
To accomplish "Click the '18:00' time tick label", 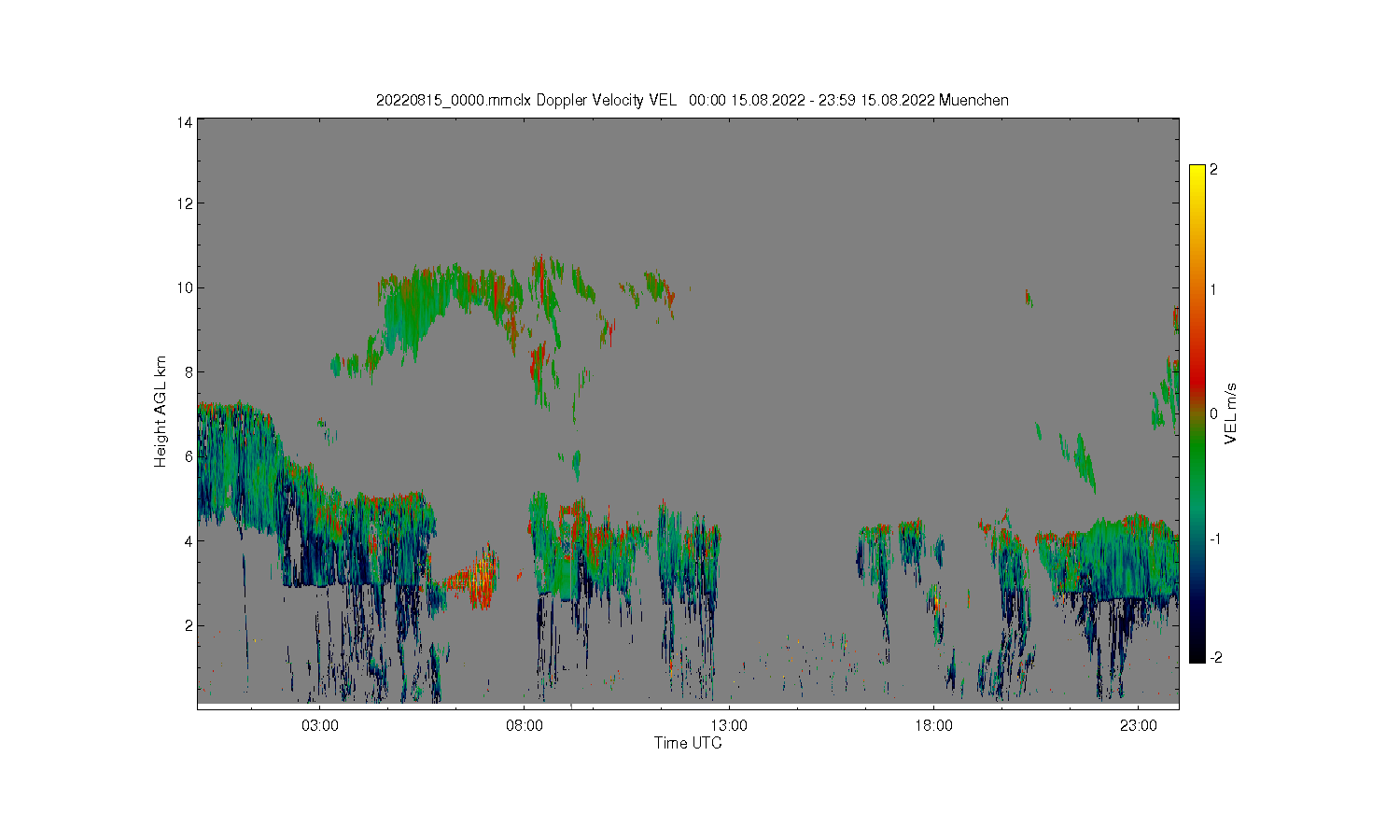I will (934, 726).
